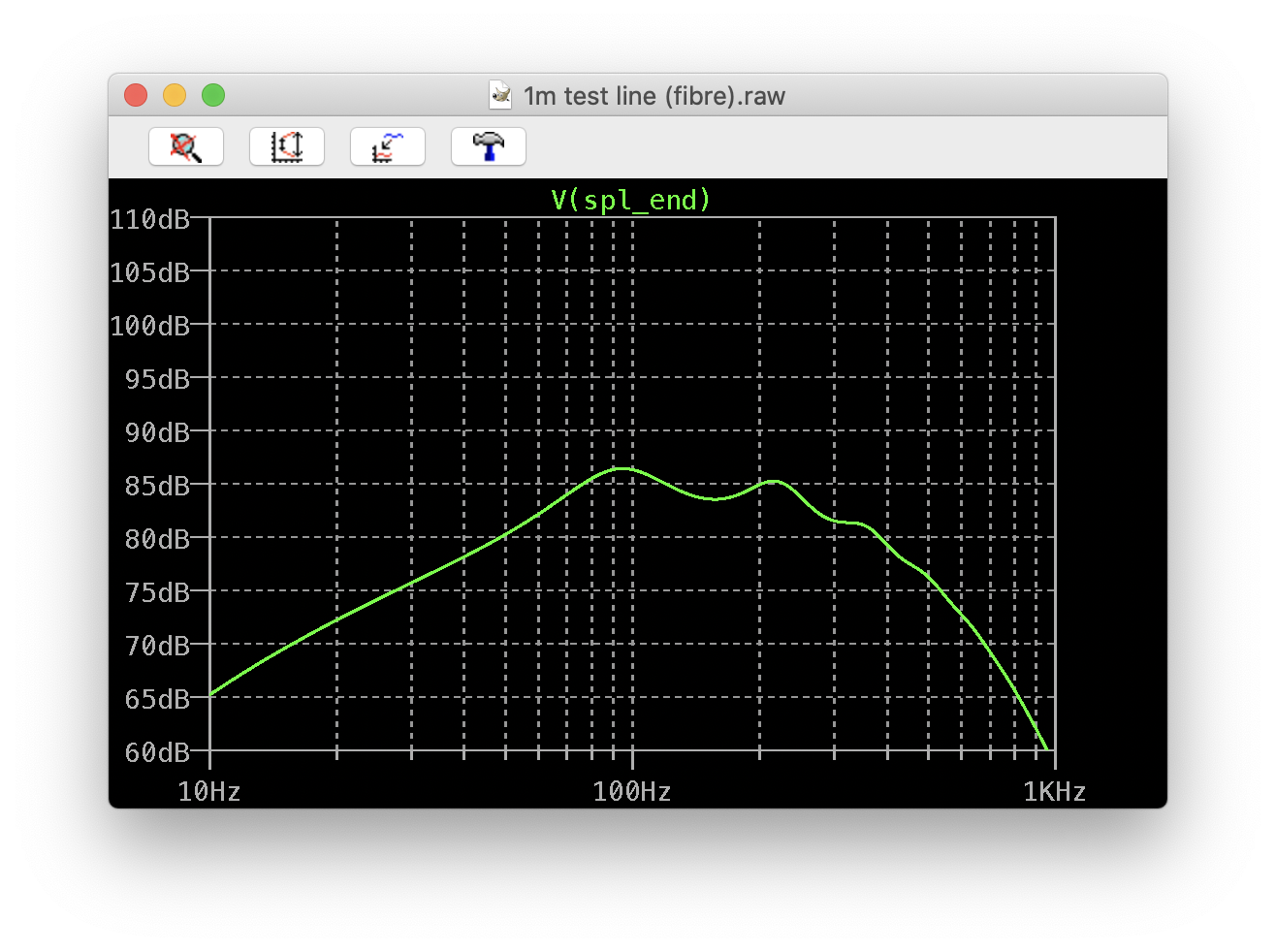Image resolution: width=1276 pixels, height=952 pixels.
Task: Click the Zoom to Fit magnifier icon
Action: click(186, 146)
